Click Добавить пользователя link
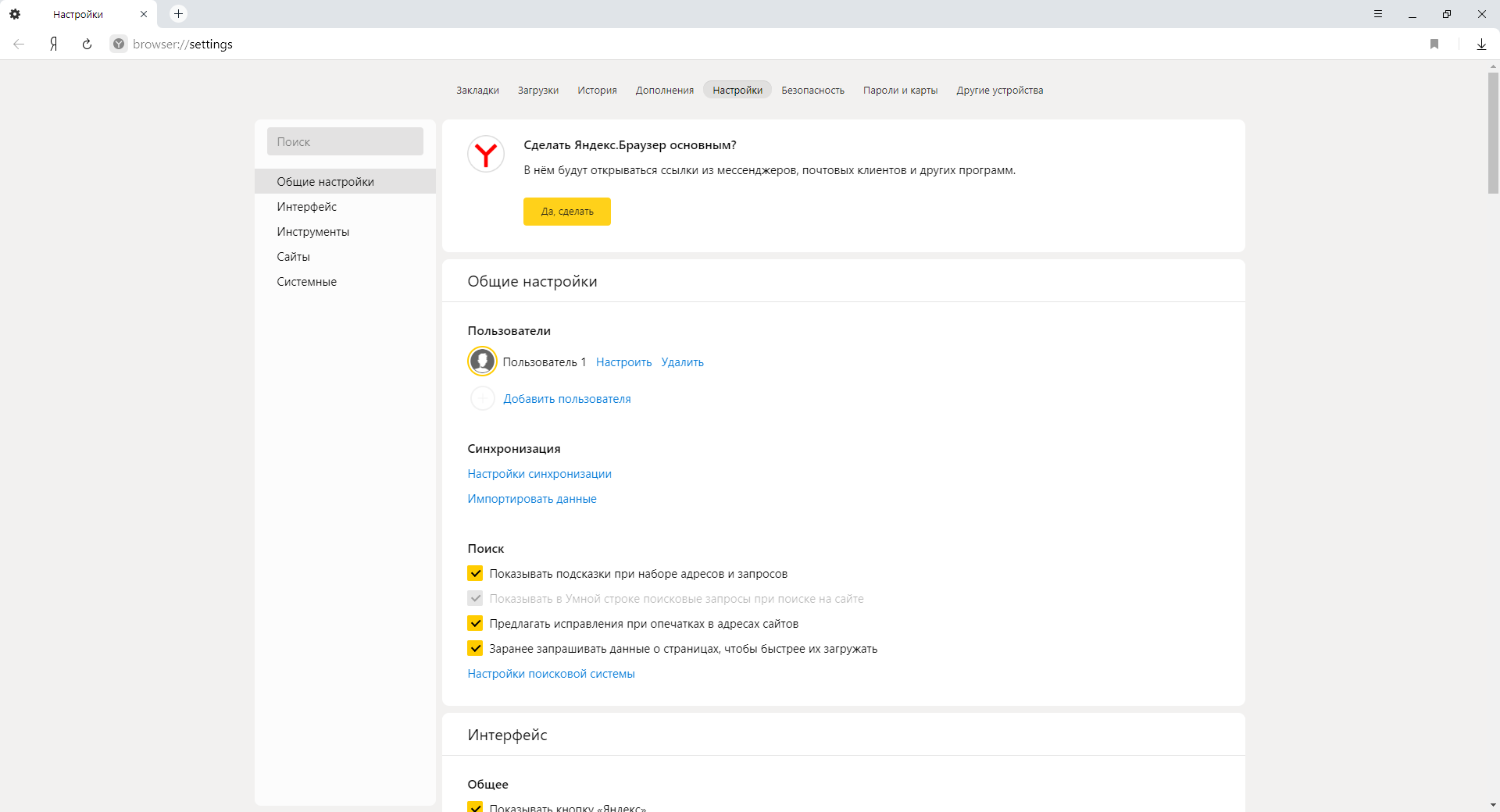 (x=567, y=399)
